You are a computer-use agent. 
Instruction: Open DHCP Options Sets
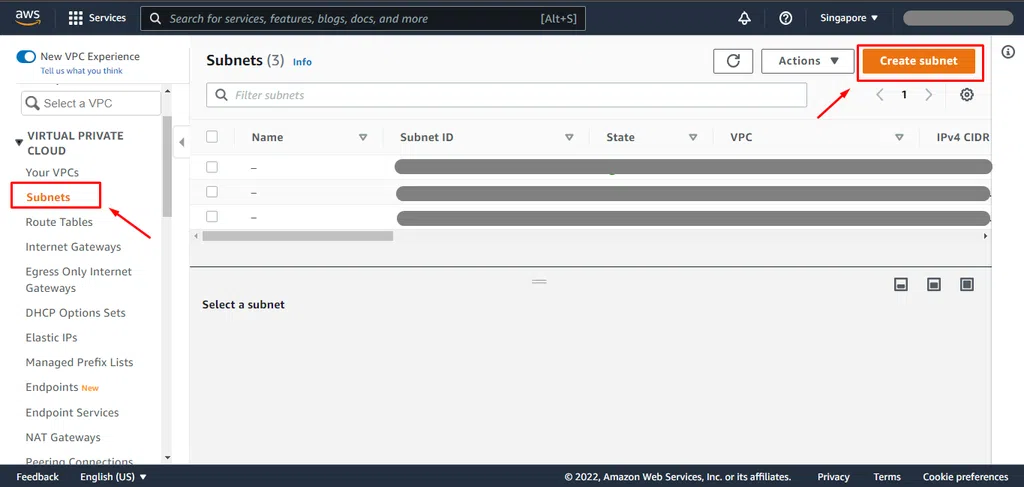click(75, 313)
